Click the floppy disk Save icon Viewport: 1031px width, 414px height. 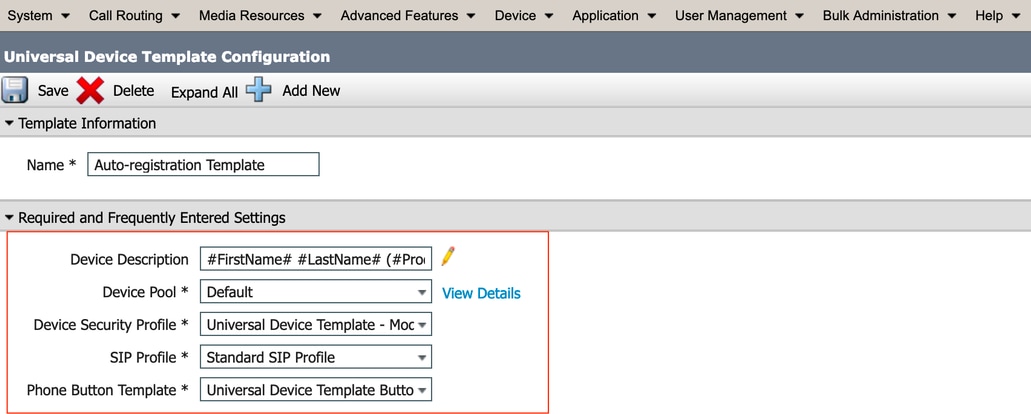click(x=14, y=90)
